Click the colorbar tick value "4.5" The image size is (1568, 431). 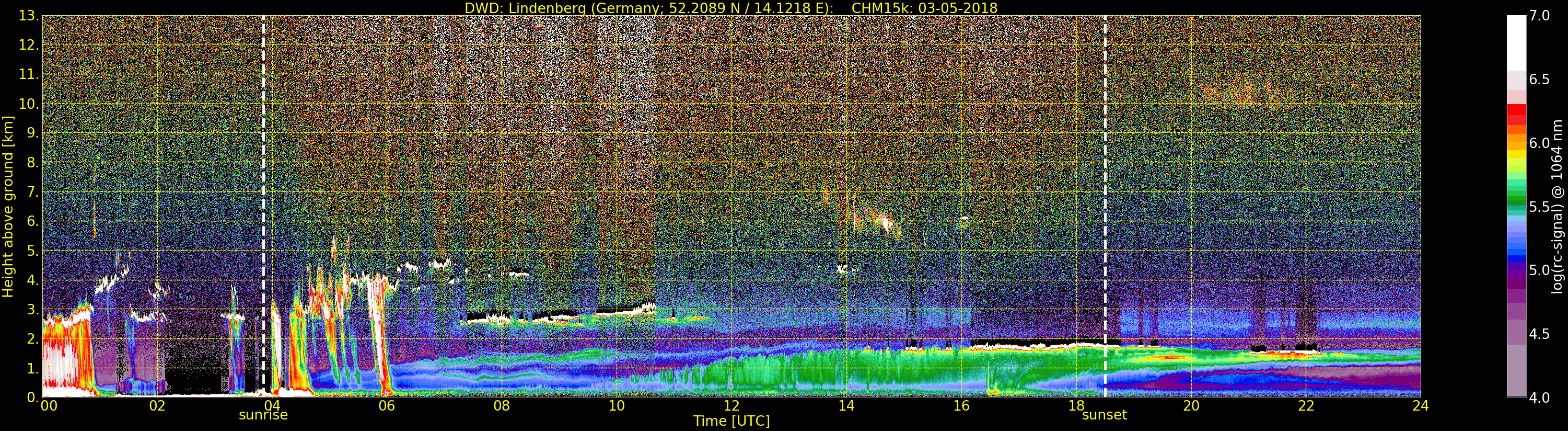1539,334
